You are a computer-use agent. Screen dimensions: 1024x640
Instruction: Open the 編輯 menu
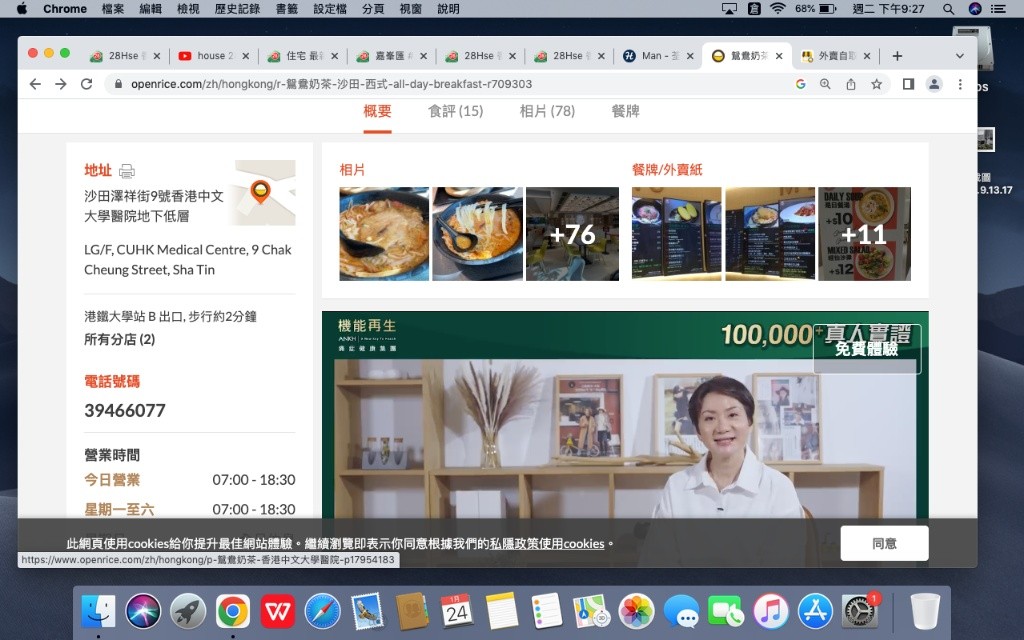pos(150,8)
